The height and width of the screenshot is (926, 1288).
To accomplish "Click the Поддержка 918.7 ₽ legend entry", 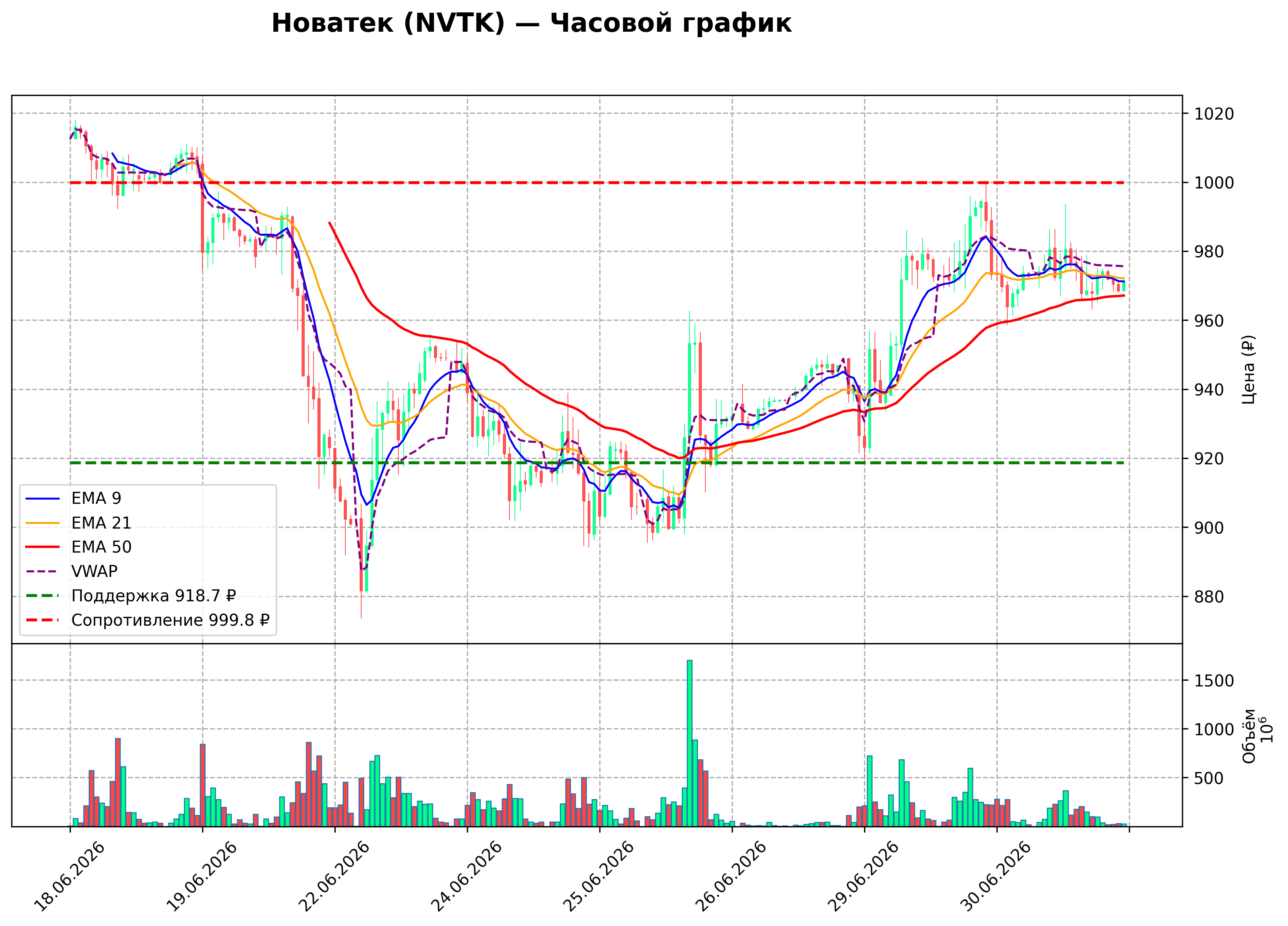I will [x=130, y=596].
